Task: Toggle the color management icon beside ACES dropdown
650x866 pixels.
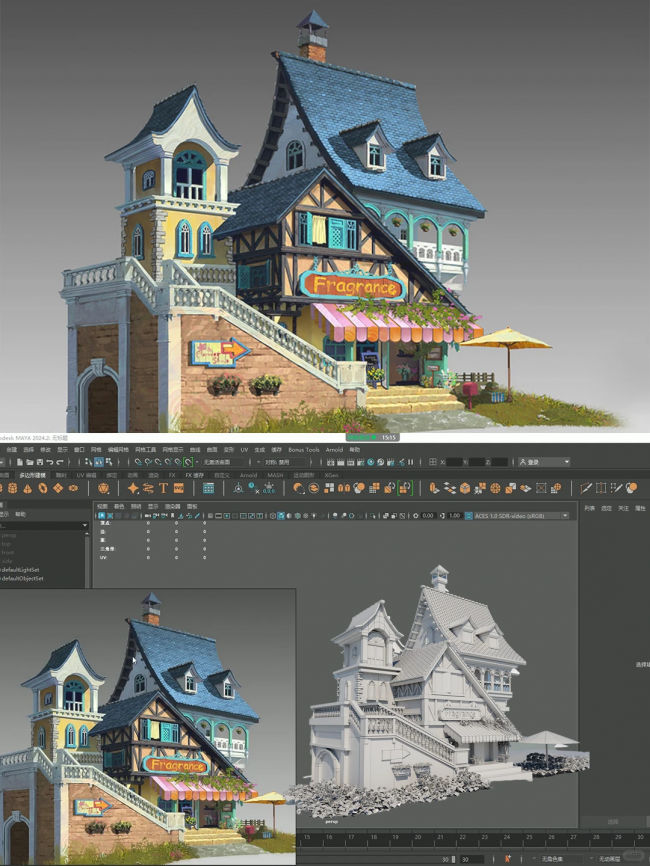Action: click(x=468, y=515)
